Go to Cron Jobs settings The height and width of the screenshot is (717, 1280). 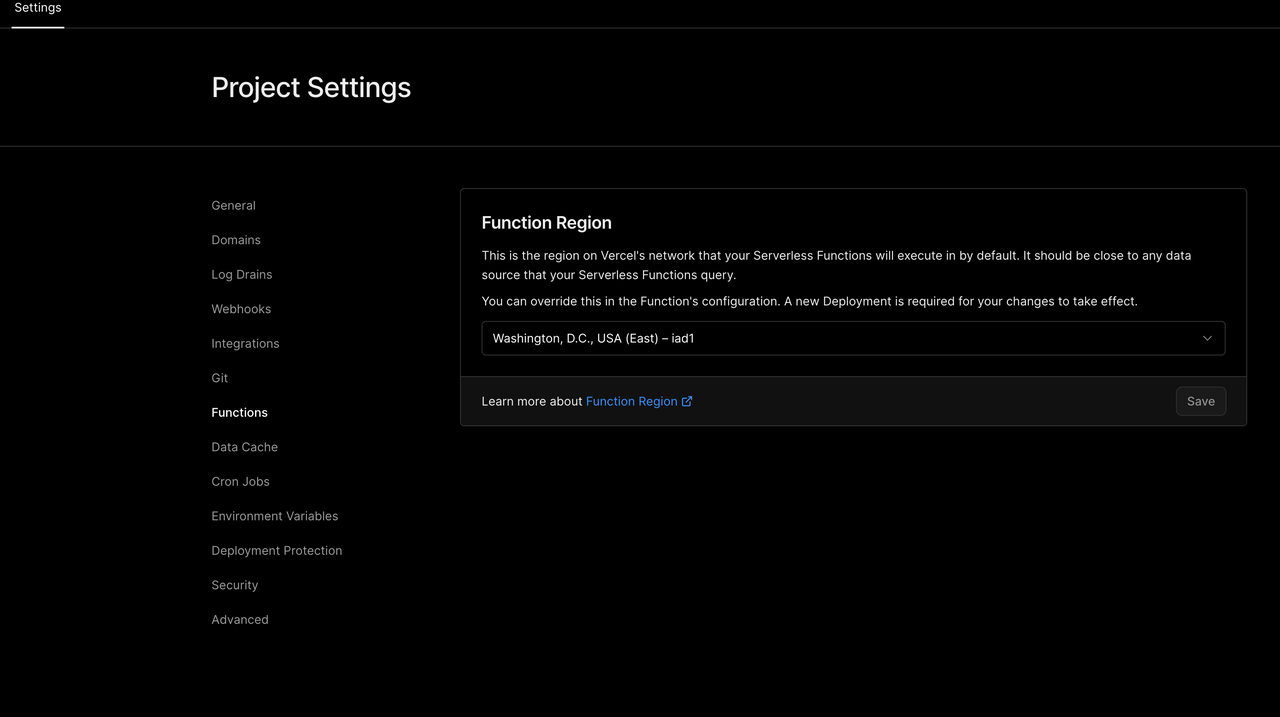click(x=240, y=481)
